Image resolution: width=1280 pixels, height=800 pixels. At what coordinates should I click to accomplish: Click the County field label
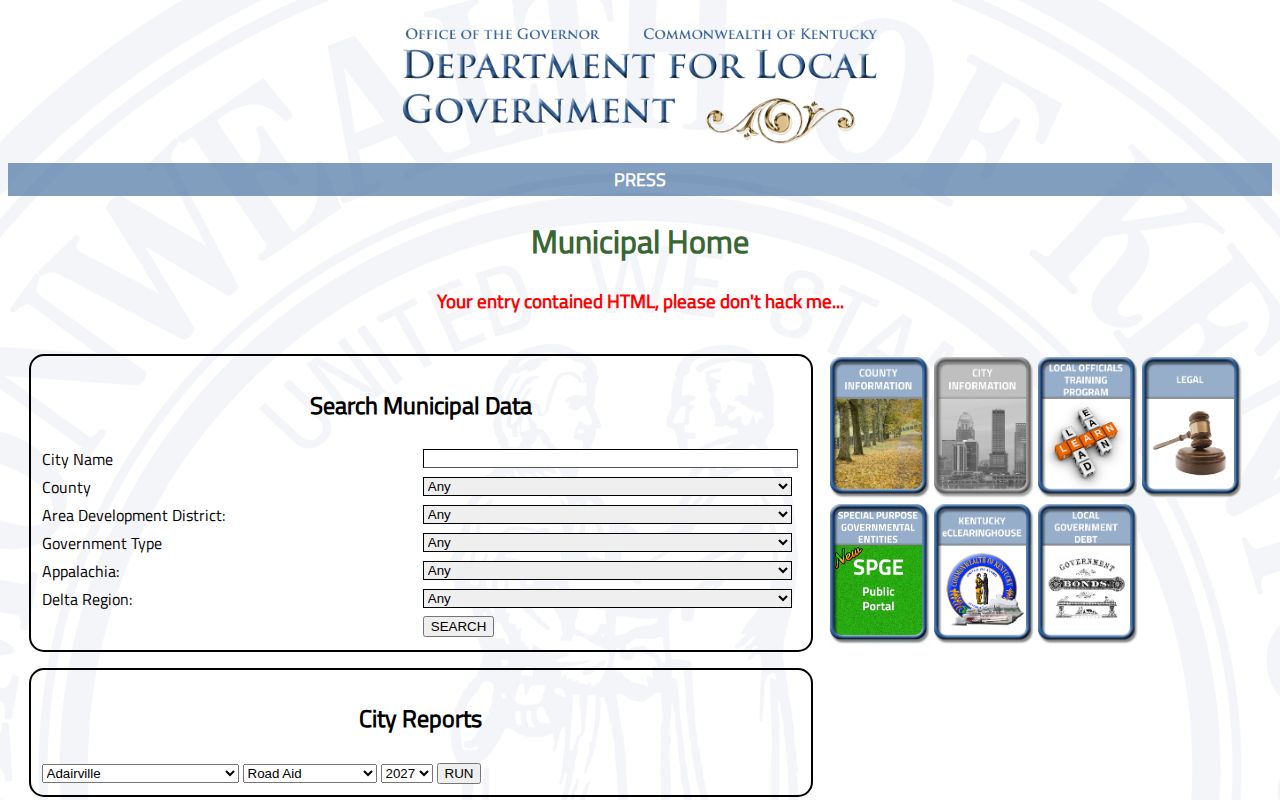[66, 488]
